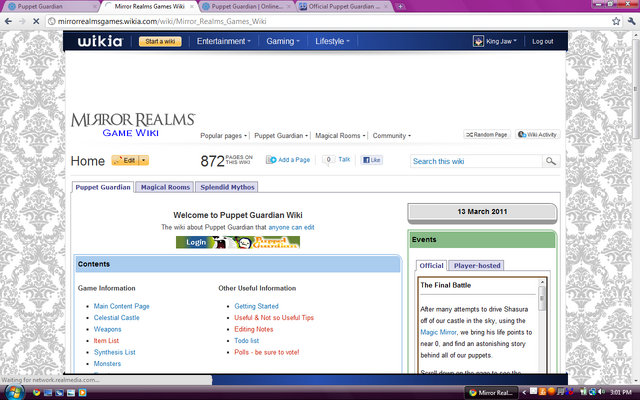Open Synthesis List link
The height and width of the screenshot is (400, 640).
pyautogui.click(x=115, y=352)
